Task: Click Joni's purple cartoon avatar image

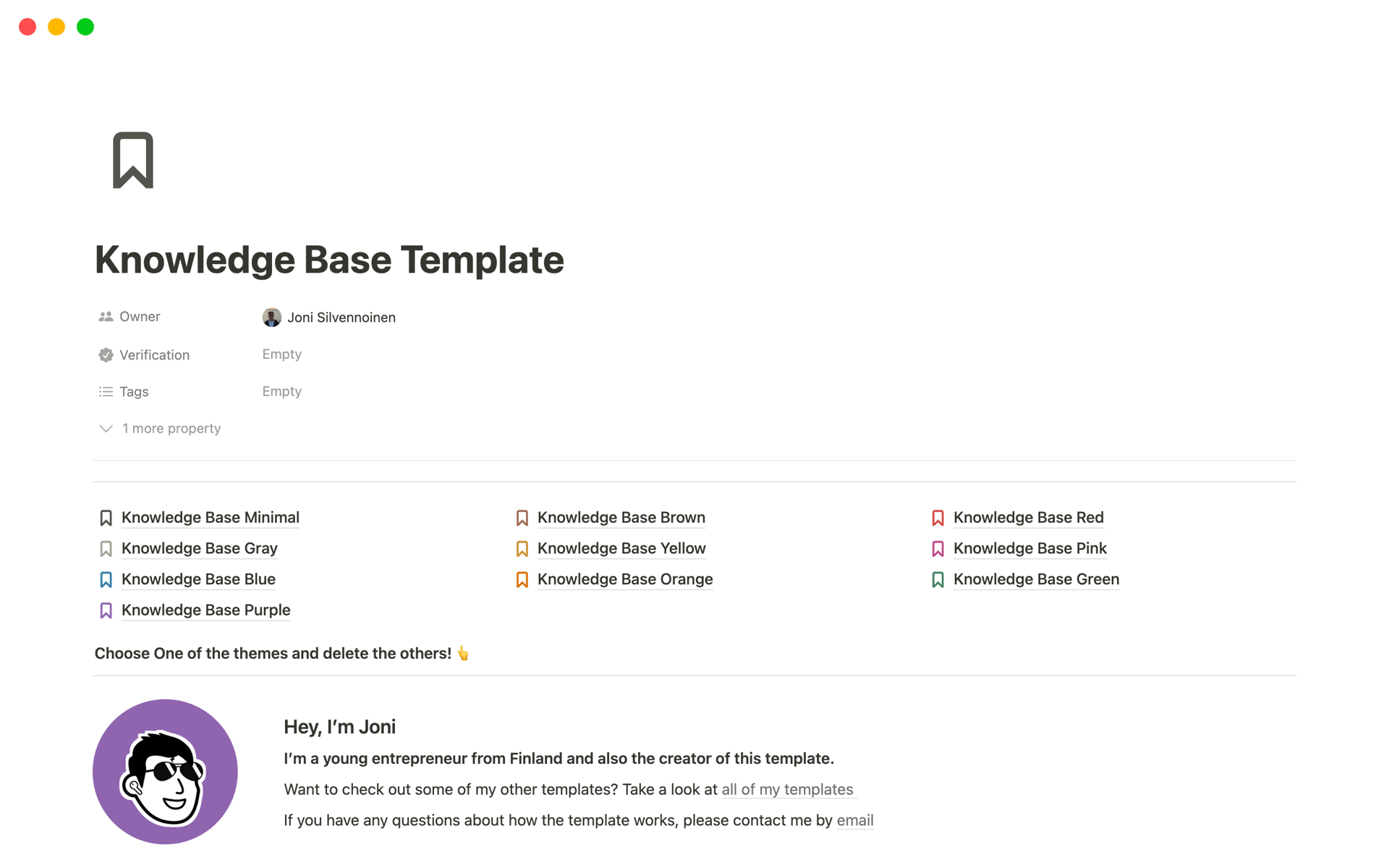Action: point(165,771)
